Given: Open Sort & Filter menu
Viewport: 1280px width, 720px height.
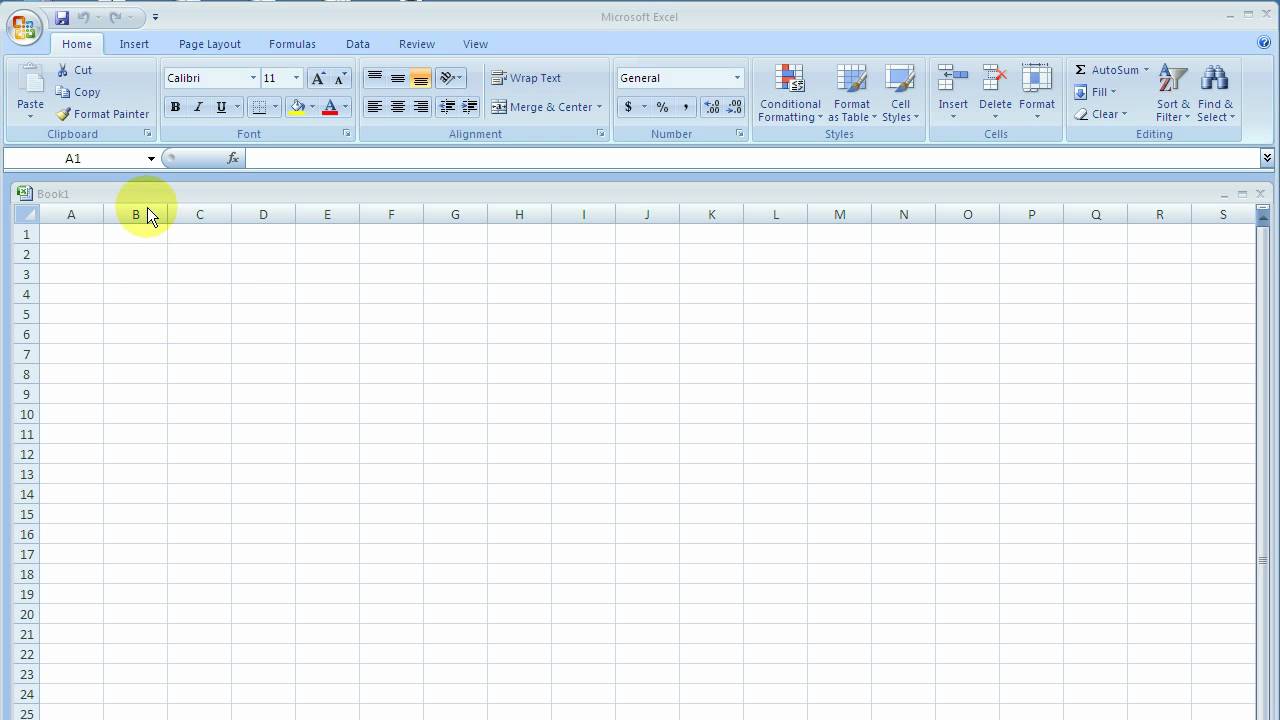Looking at the screenshot, I should point(1173,93).
